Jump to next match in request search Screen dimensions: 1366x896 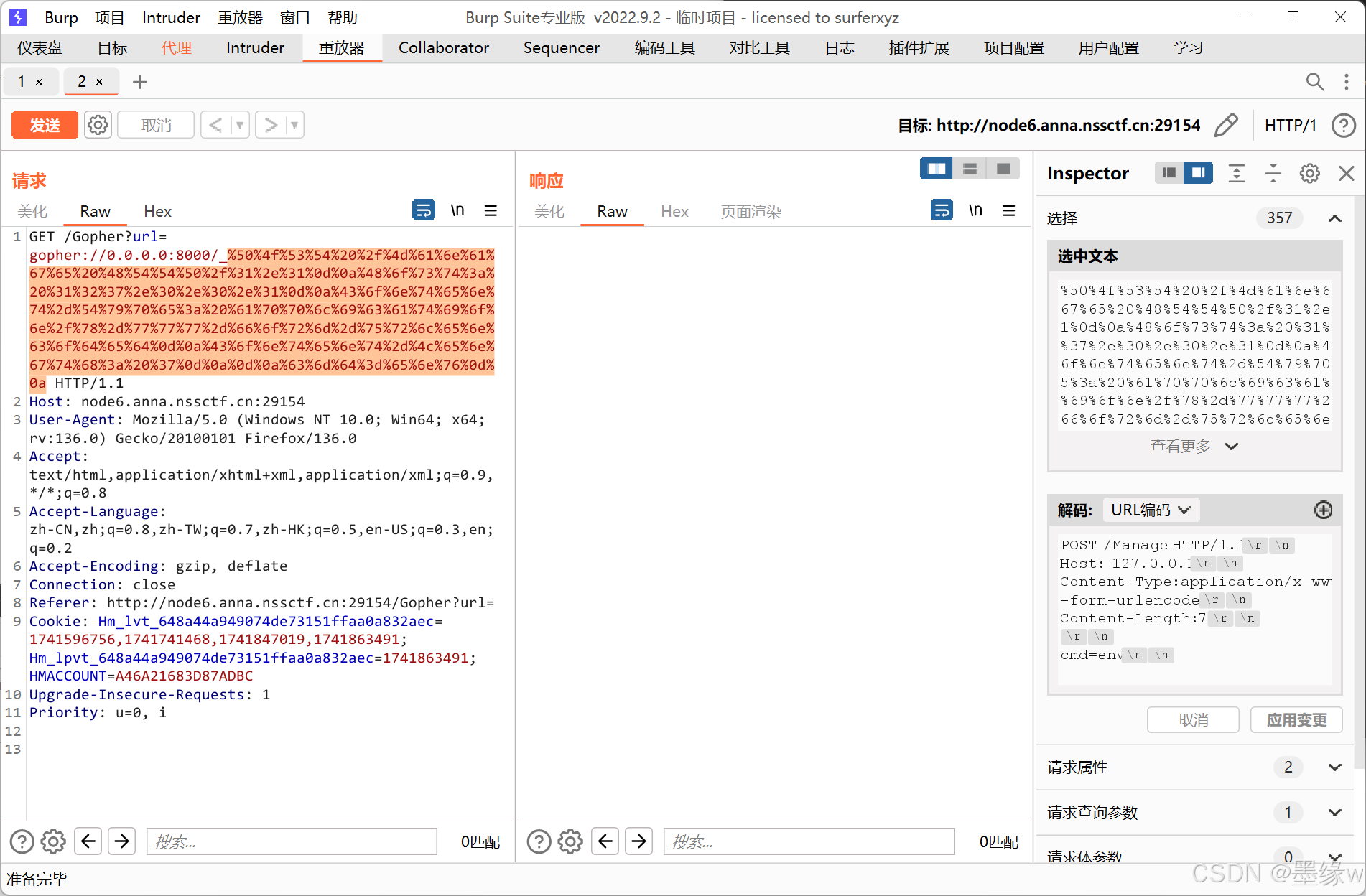tap(122, 841)
